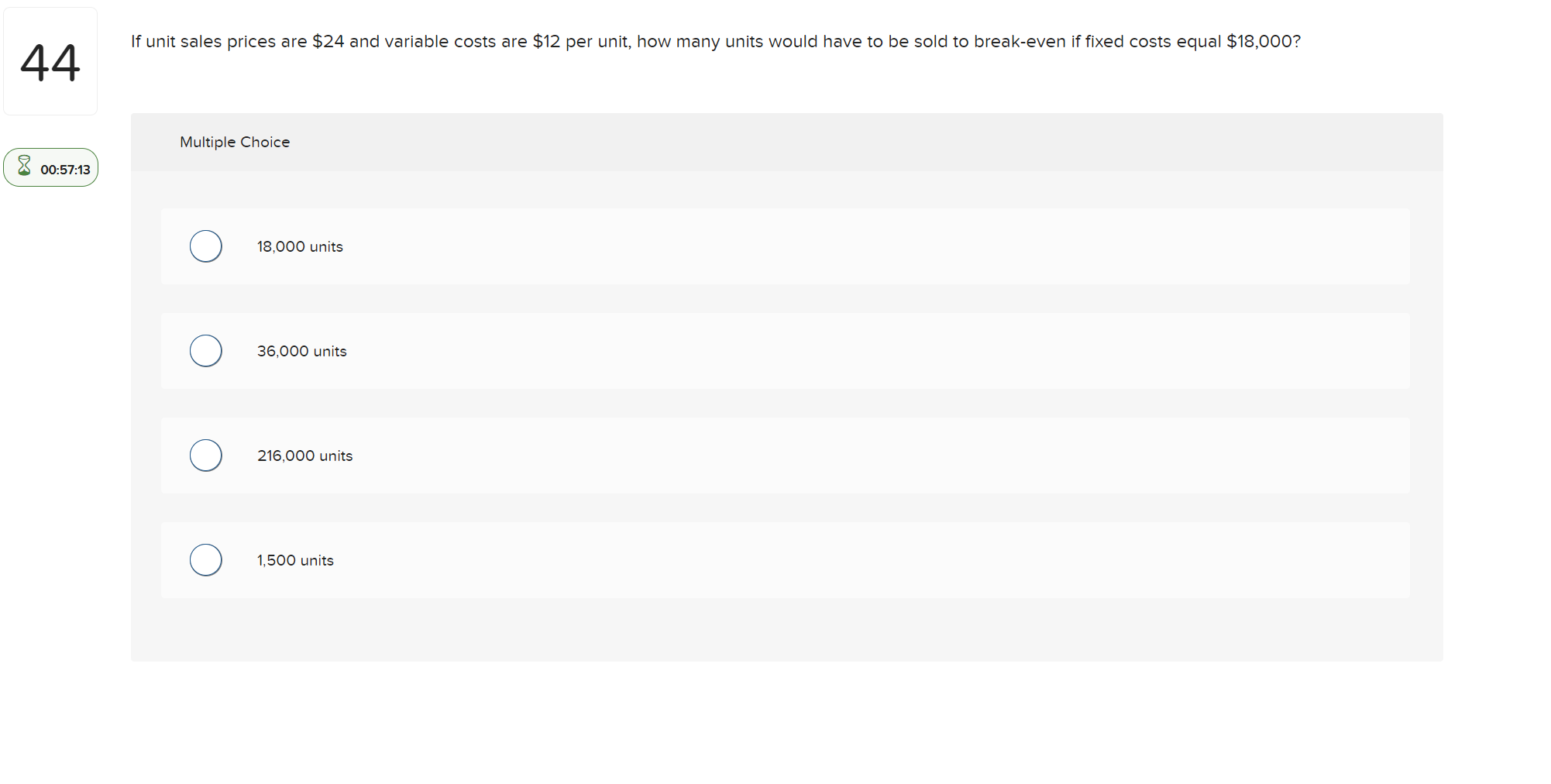The height and width of the screenshot is (784, 1551).
Task: Click the hourglass timer icon
Action: point(24,167)
